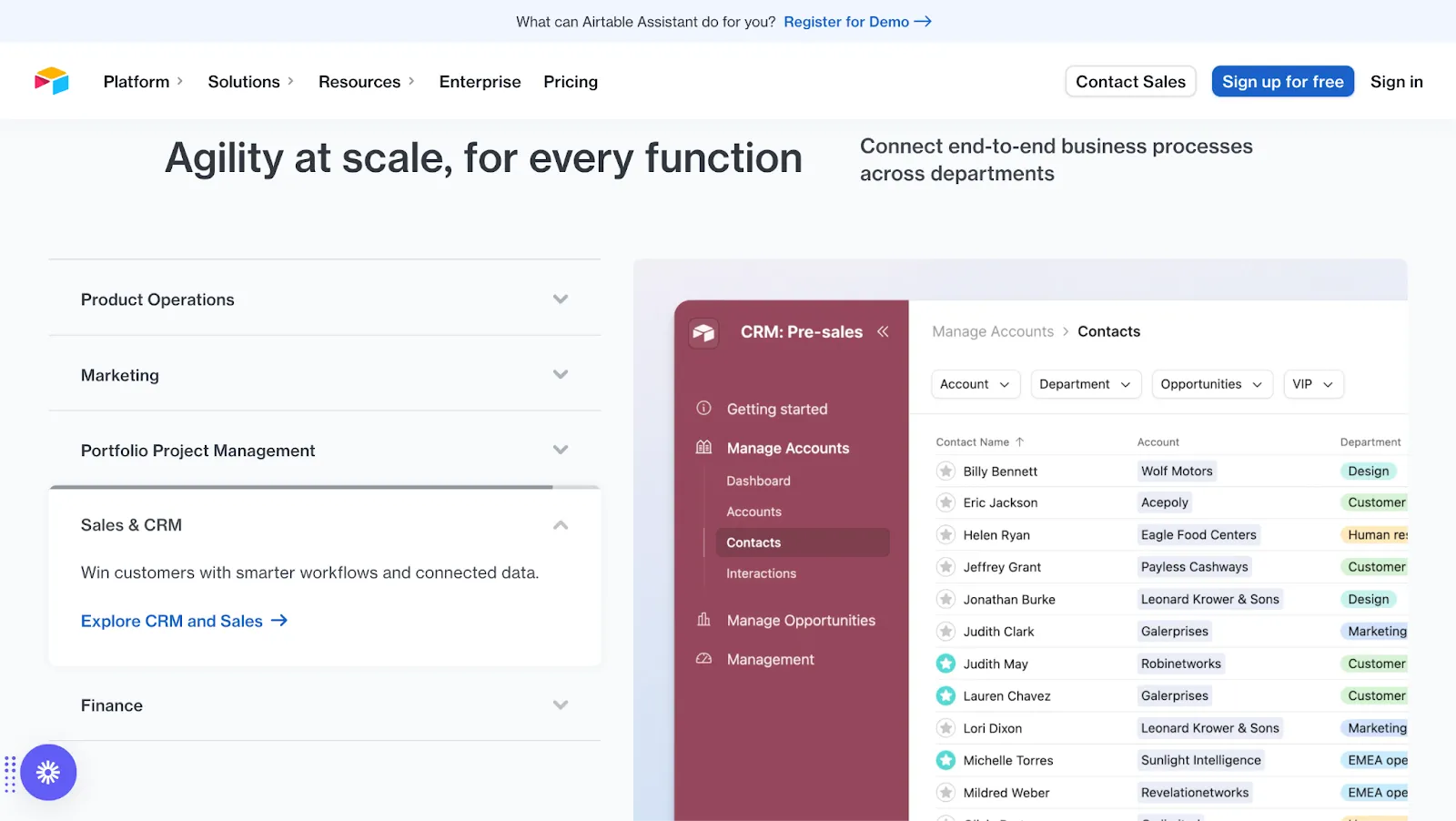
Task: Select Interactions in the CRM sidebar
Action: [761, 573]
